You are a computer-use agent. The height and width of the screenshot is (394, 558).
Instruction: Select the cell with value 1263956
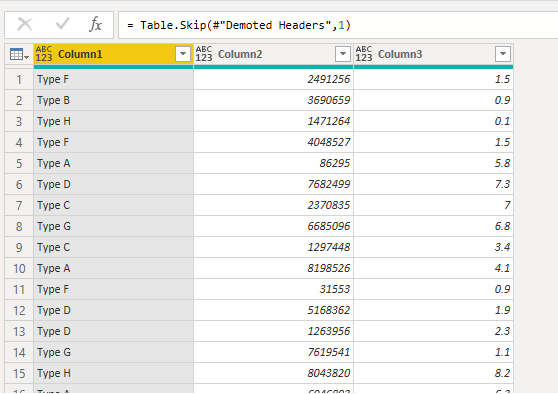click(x=273, y=331)
